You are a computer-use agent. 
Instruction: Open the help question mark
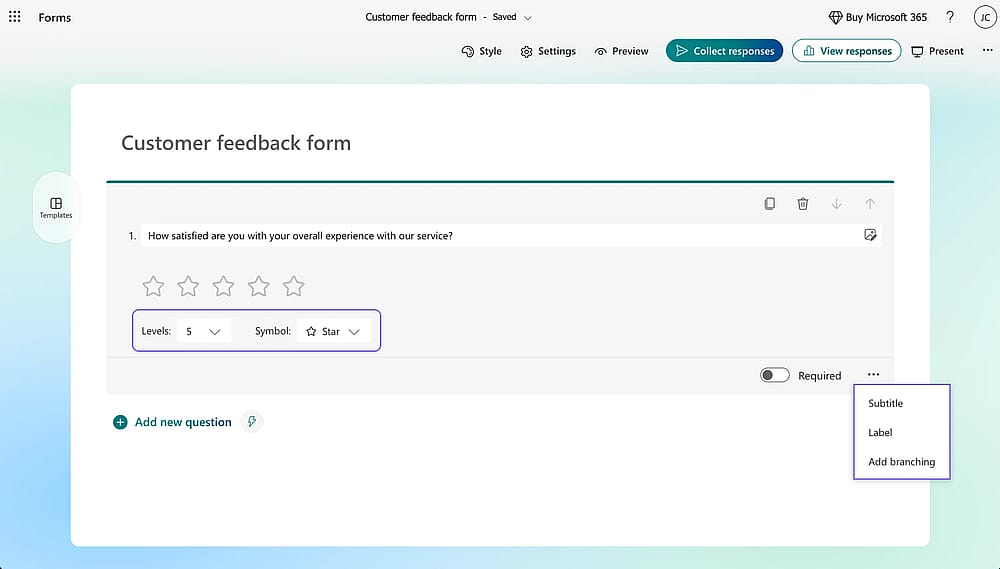pyautogui.click(x=950, y=17)
